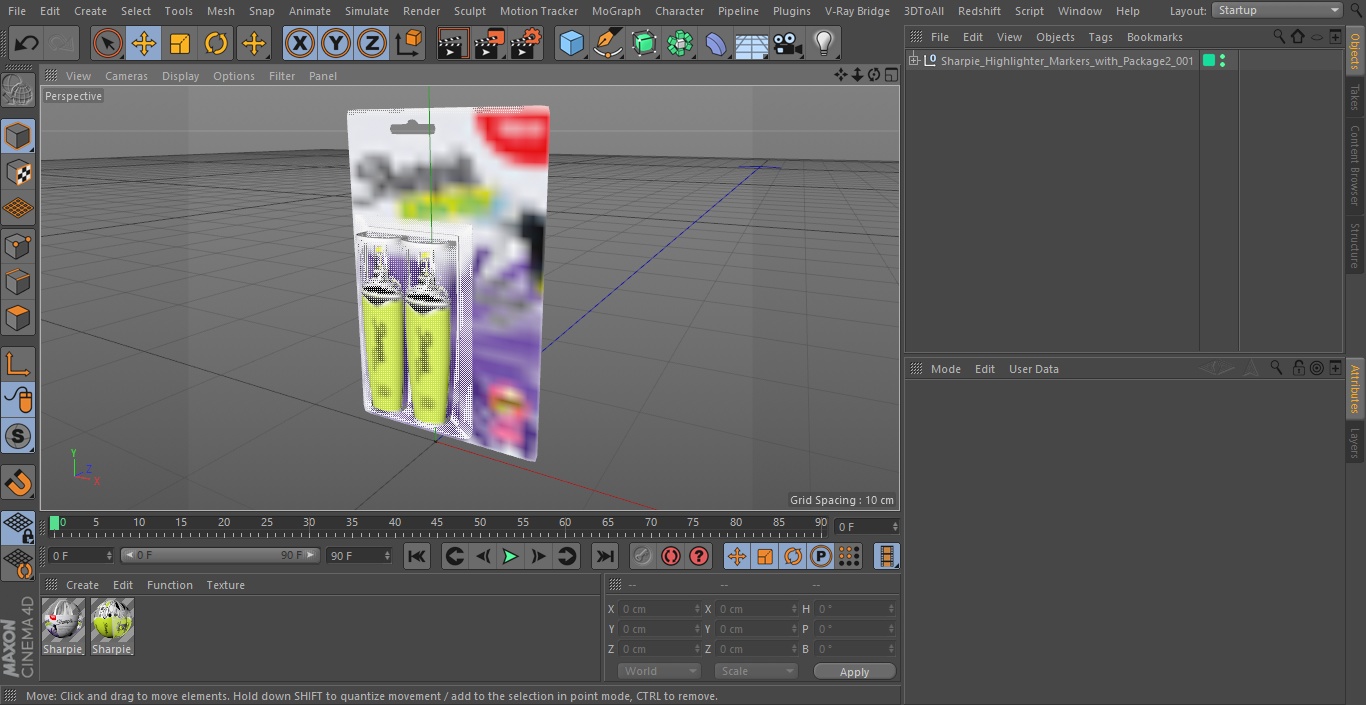Click the layer color swatch of Sharpie object

(x=1208, y=61)
